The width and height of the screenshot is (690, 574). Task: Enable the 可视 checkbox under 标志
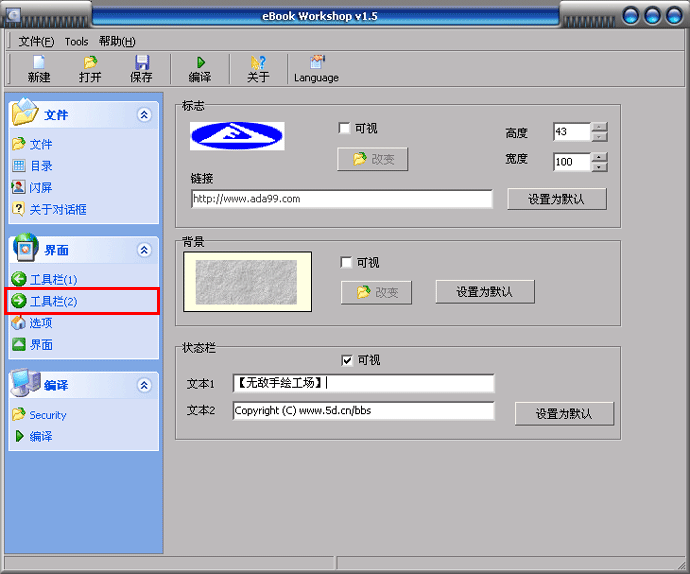click(x=345, y=129)
